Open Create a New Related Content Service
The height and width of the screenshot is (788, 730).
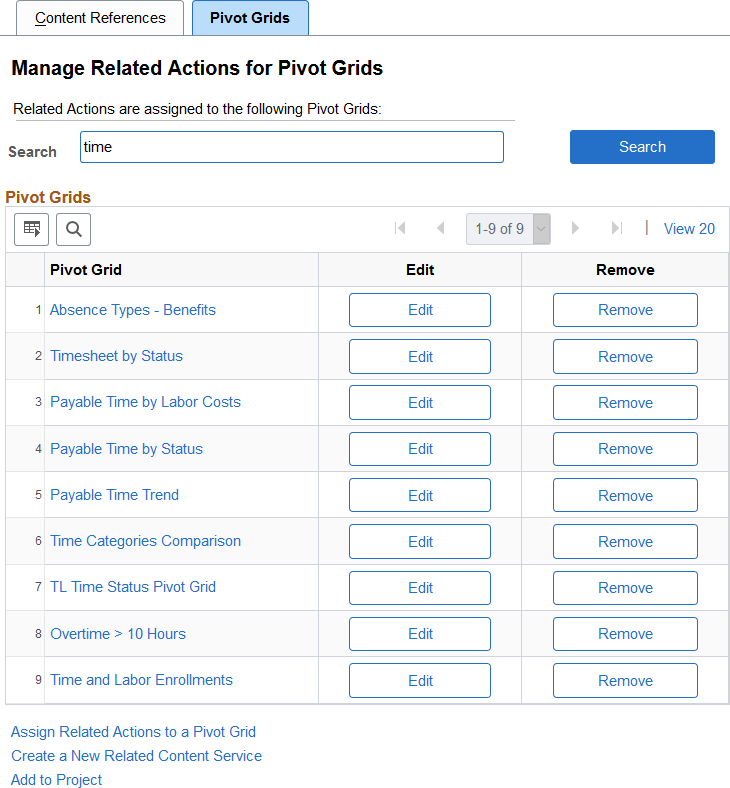coord(136,756)
